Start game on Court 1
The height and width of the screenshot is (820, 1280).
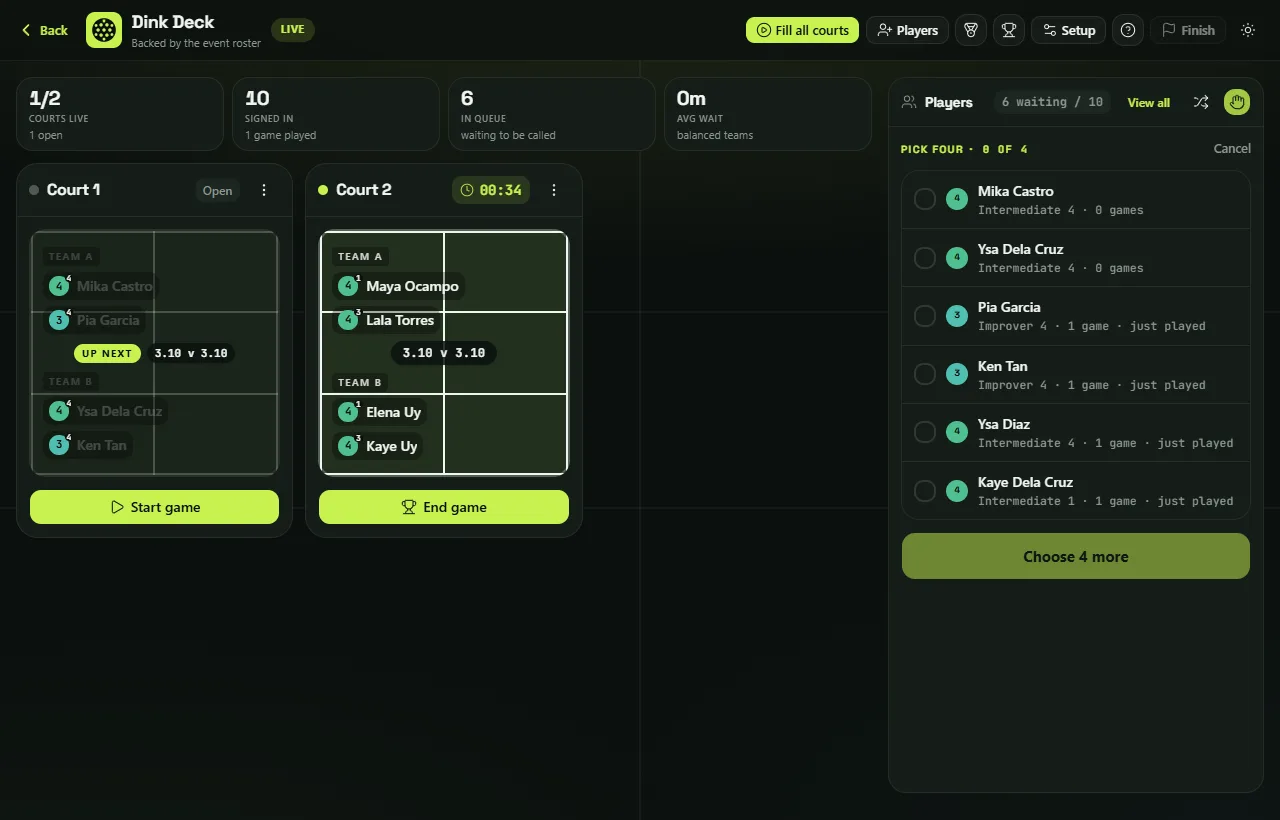[154, 507]
